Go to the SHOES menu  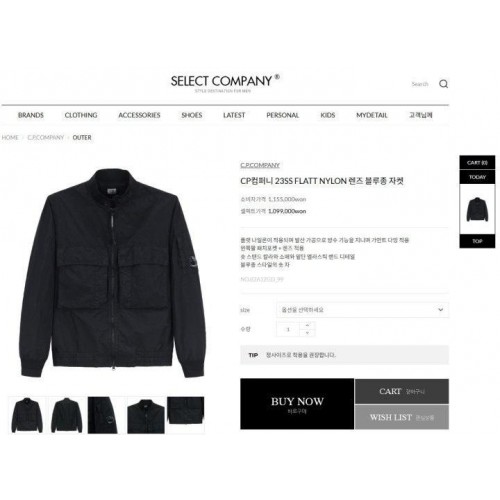click(x=192, y=115)
